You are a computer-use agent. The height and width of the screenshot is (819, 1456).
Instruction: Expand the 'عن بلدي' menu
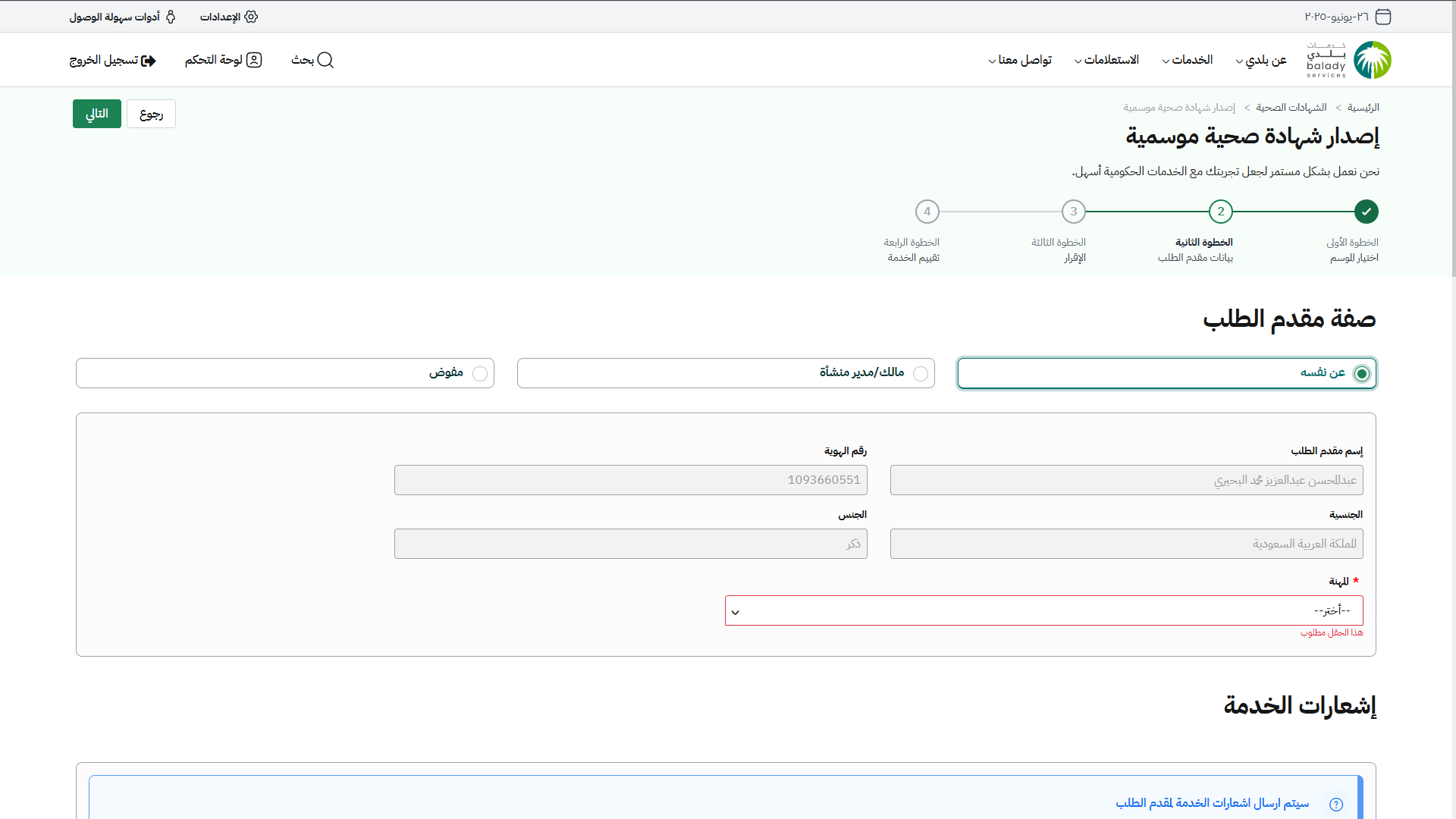coord(1261,60)
